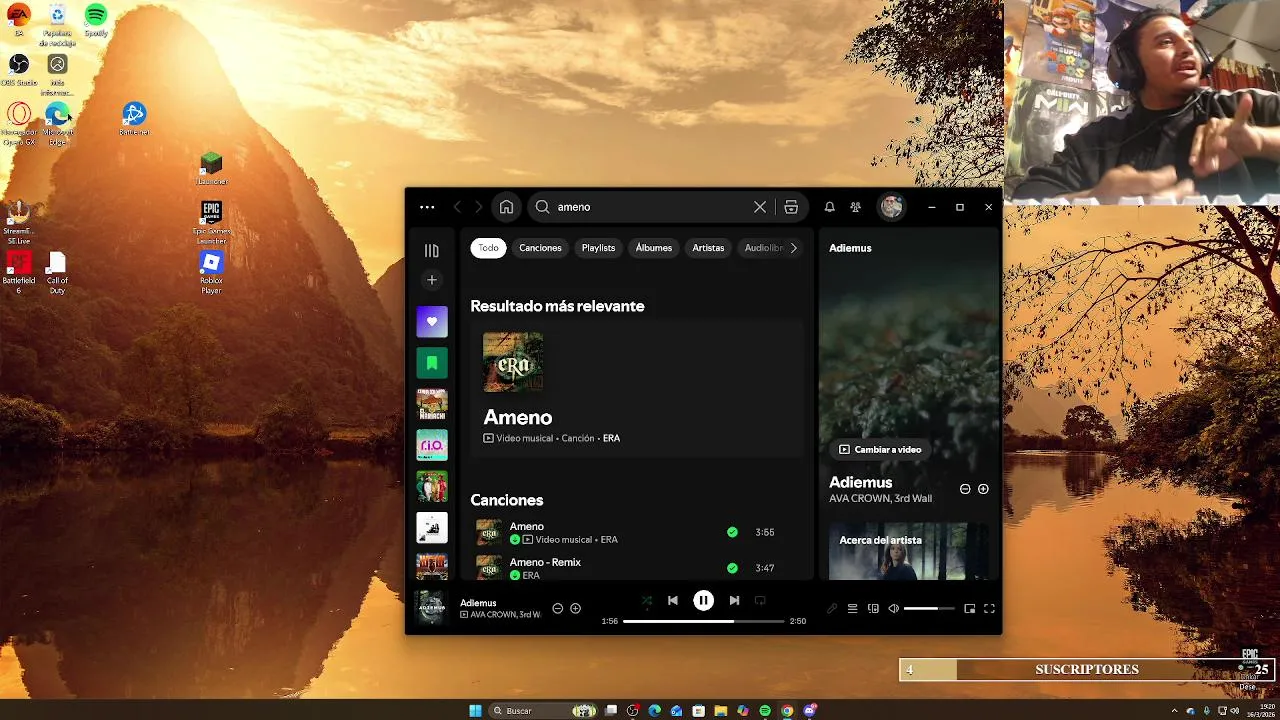Image resolution: width=1280 pixels, height=720 pixels.
Task: Connect to a device icon
Action: 873,608
